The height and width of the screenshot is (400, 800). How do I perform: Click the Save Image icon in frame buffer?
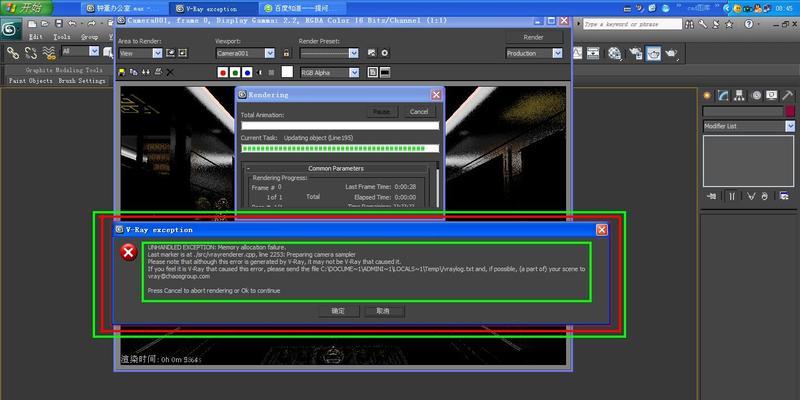coord(122,72)
